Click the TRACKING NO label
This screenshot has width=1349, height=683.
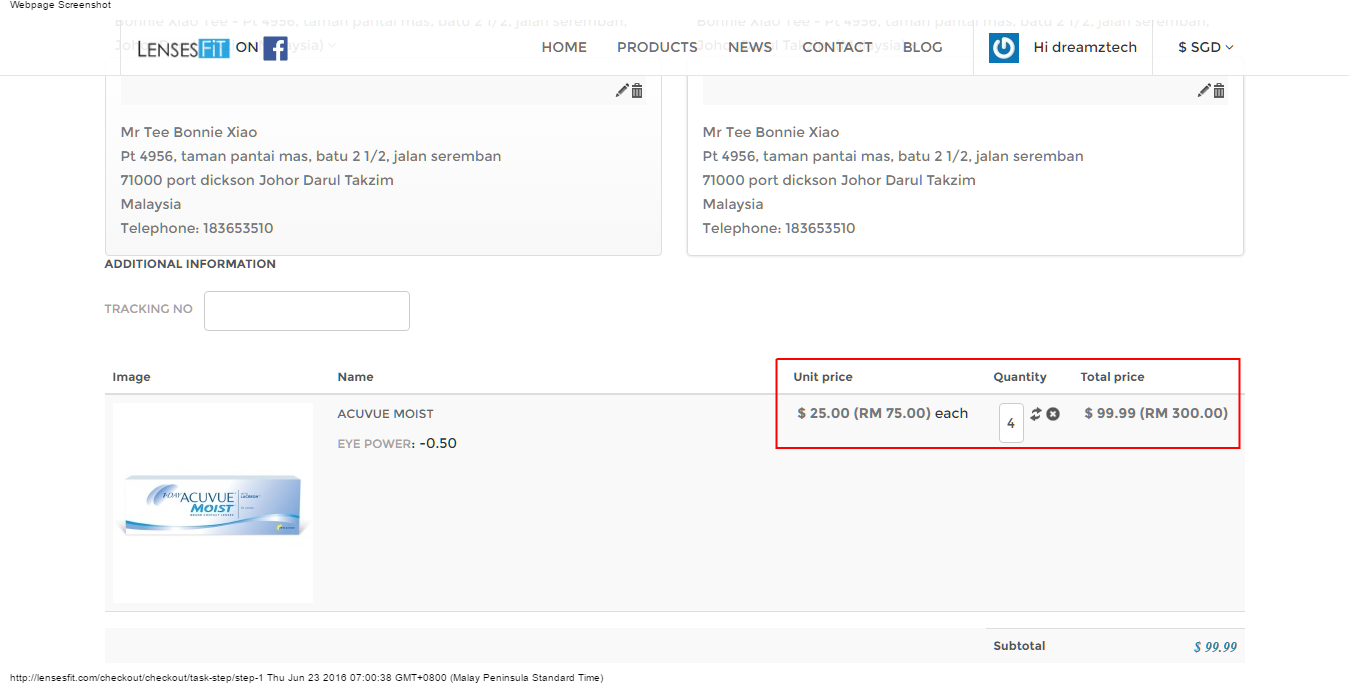tap(148, 309)
